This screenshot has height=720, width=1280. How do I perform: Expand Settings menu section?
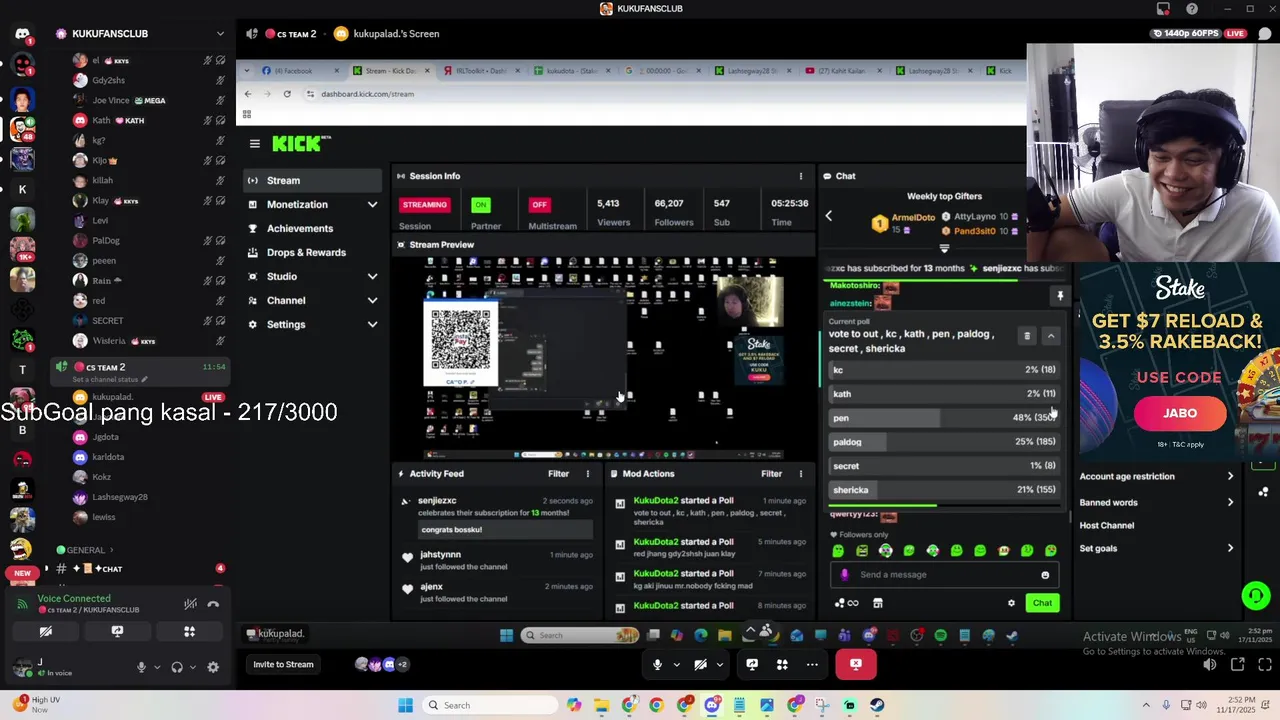pos(372,325)
